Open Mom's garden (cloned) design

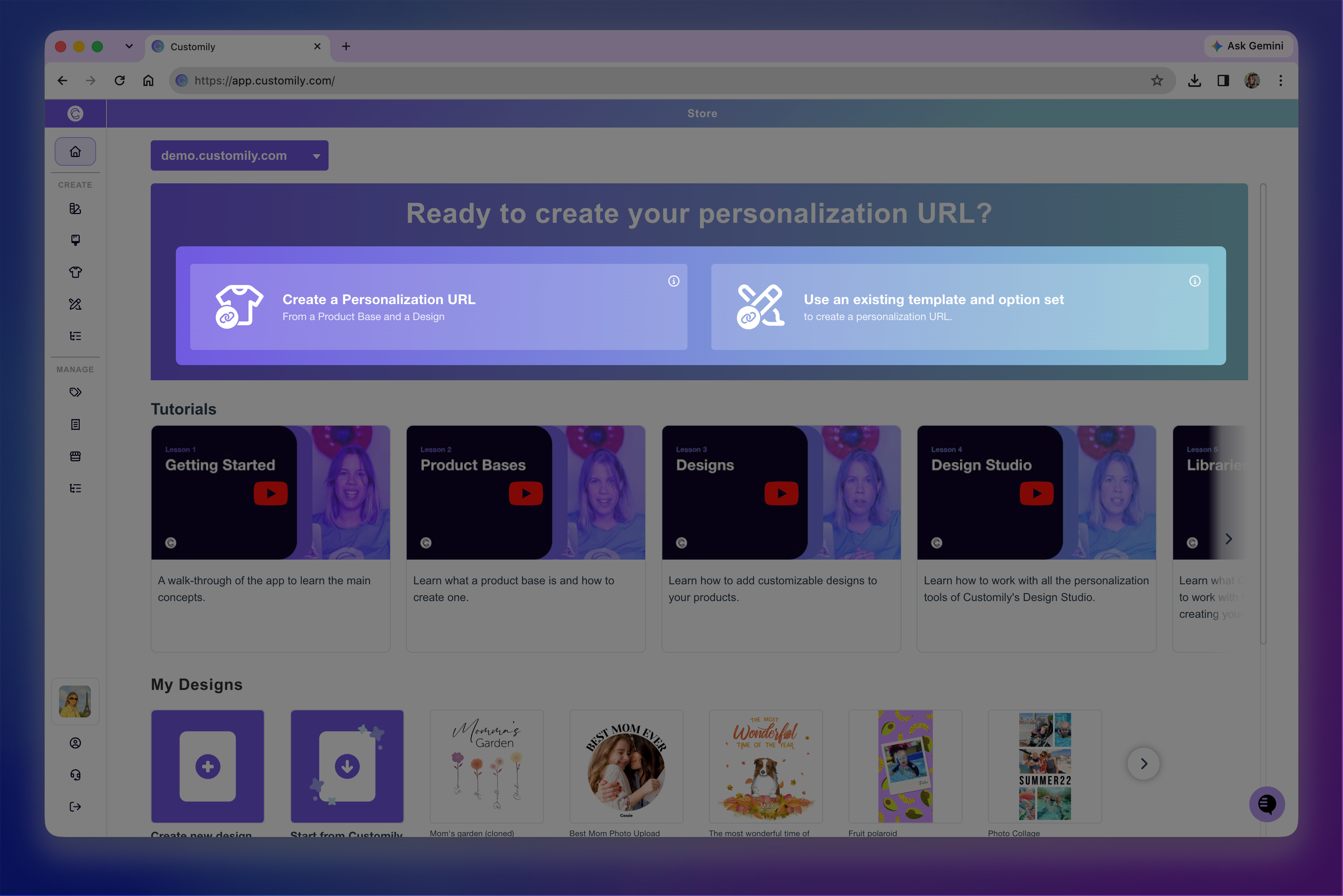coord(486,766)
